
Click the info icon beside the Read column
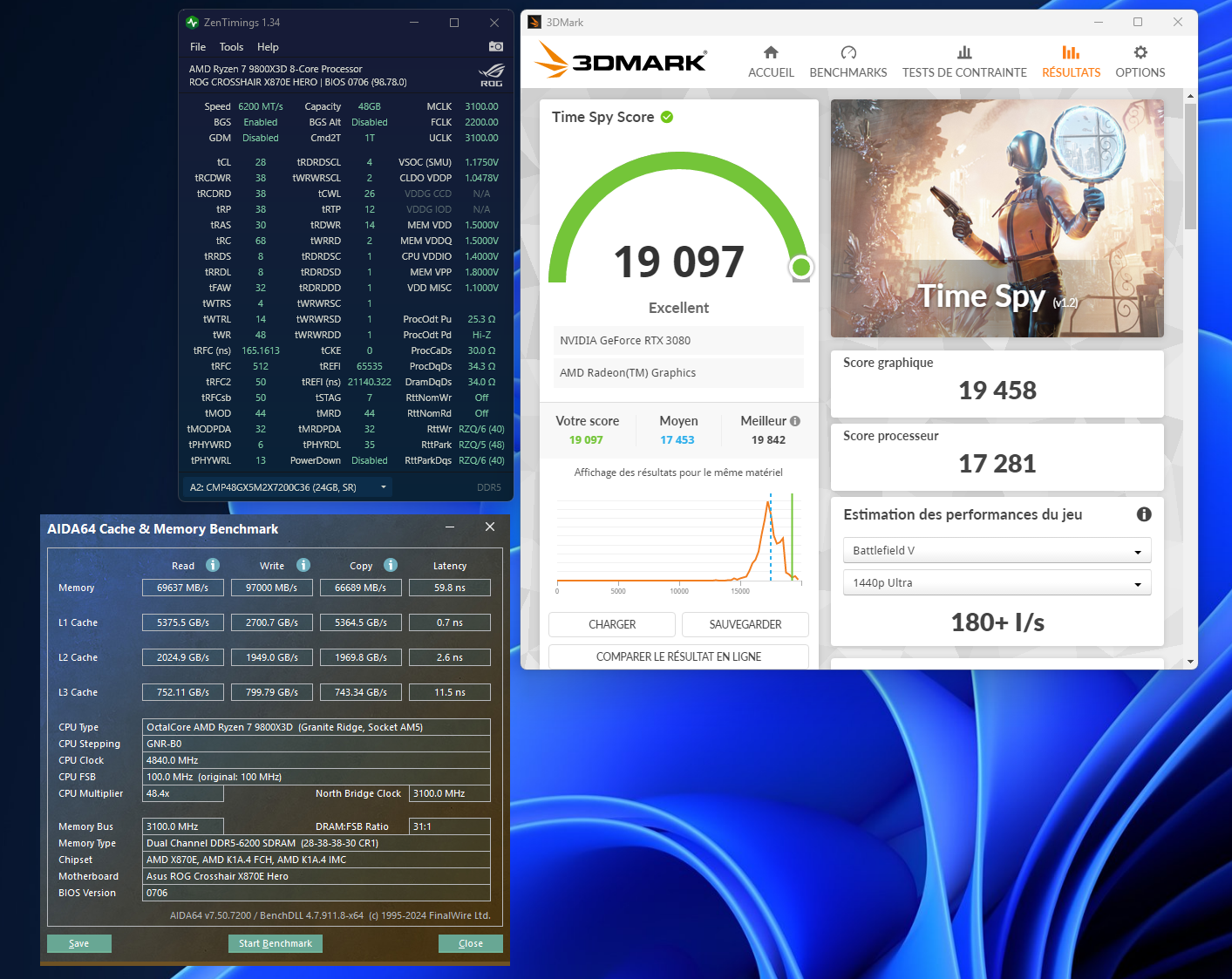[213, 565]
